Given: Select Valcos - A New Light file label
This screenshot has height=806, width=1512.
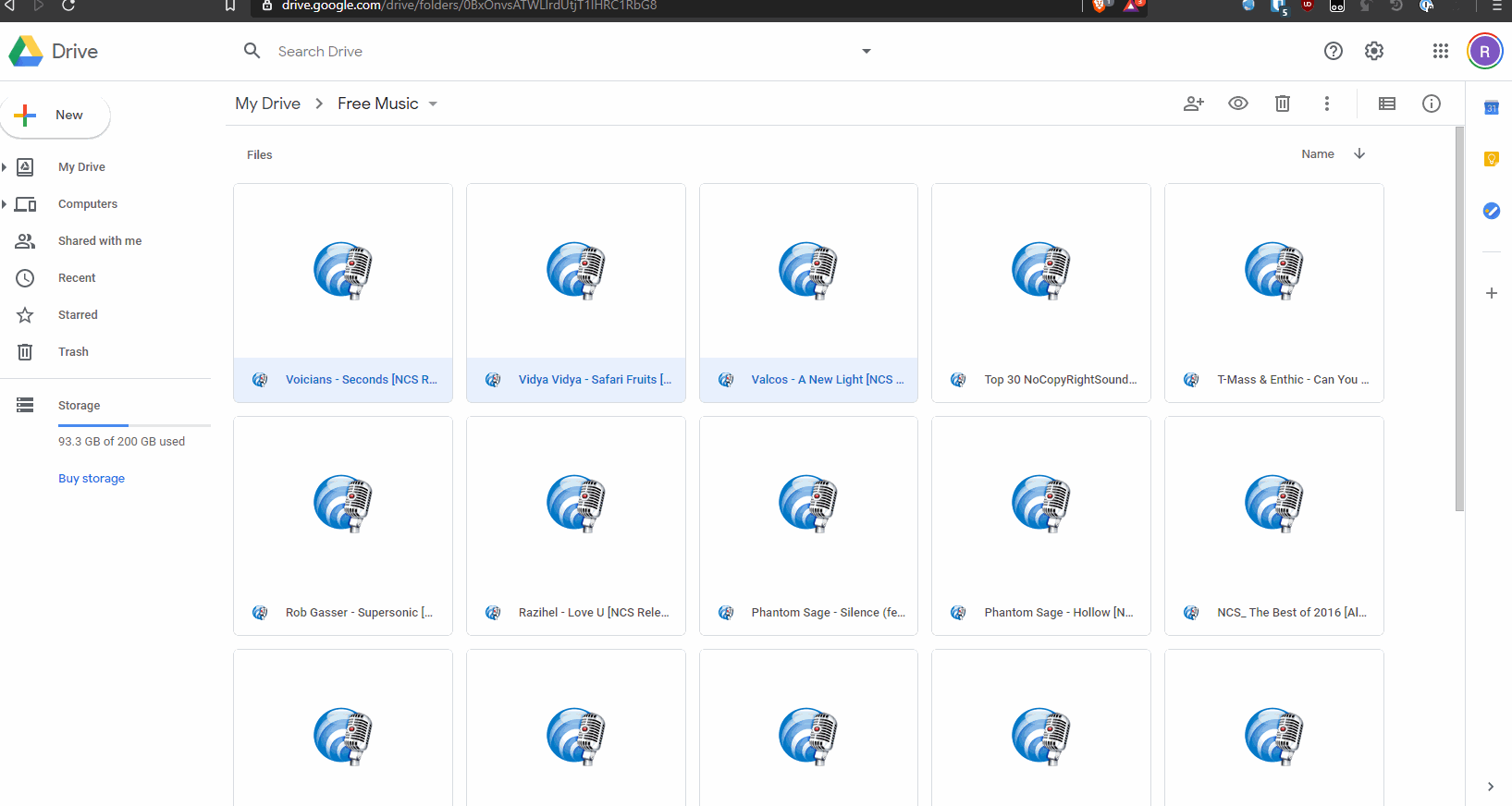Looking at the screenshot, I should coord(828,380).
